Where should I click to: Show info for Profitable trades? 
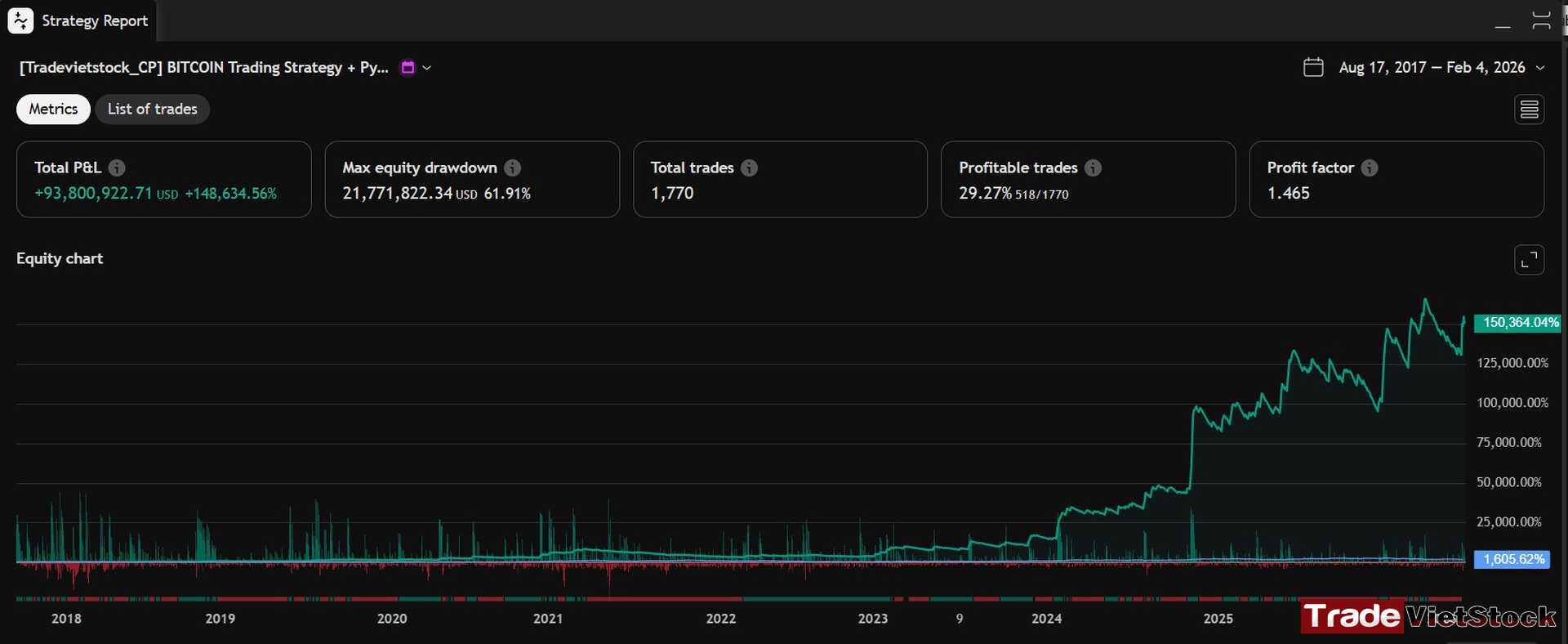click(x=1093, y=168)
